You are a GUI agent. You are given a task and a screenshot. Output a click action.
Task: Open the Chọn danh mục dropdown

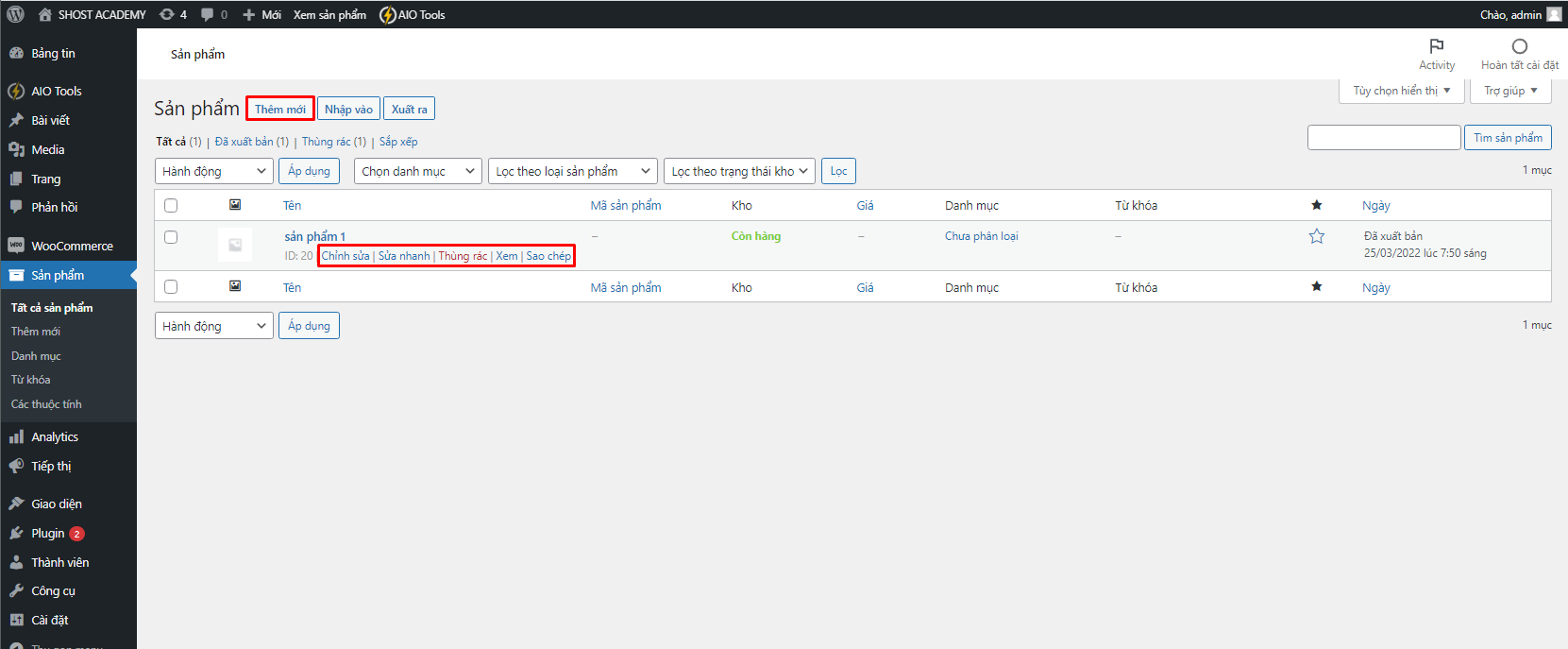click(419, 171)
